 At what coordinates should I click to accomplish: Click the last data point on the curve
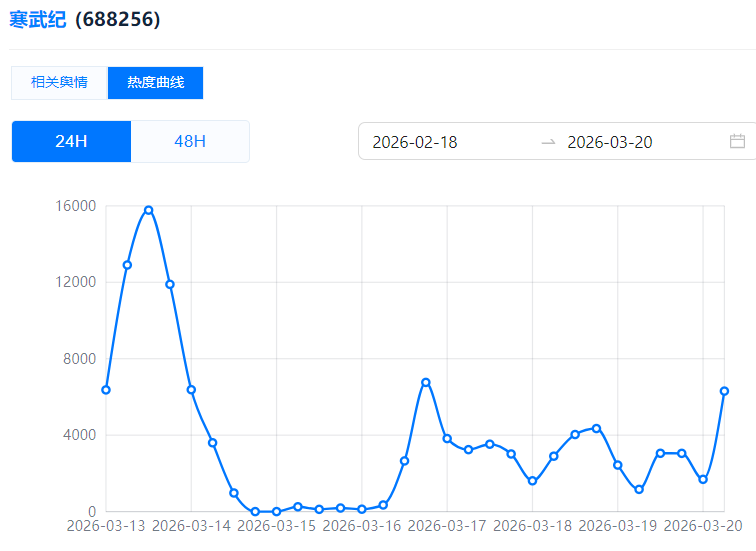coord(724,391)
